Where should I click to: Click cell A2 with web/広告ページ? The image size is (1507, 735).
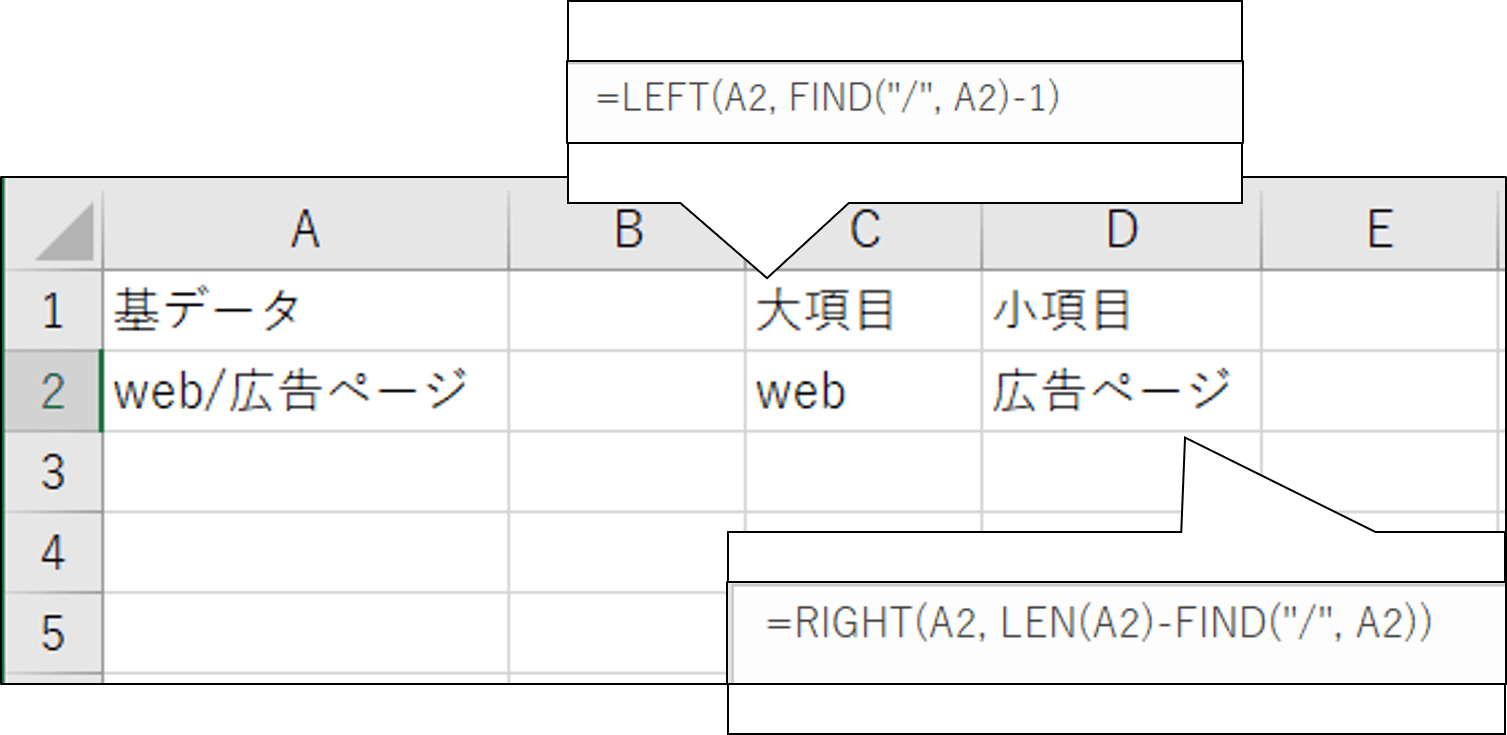(x=305, y=391)
